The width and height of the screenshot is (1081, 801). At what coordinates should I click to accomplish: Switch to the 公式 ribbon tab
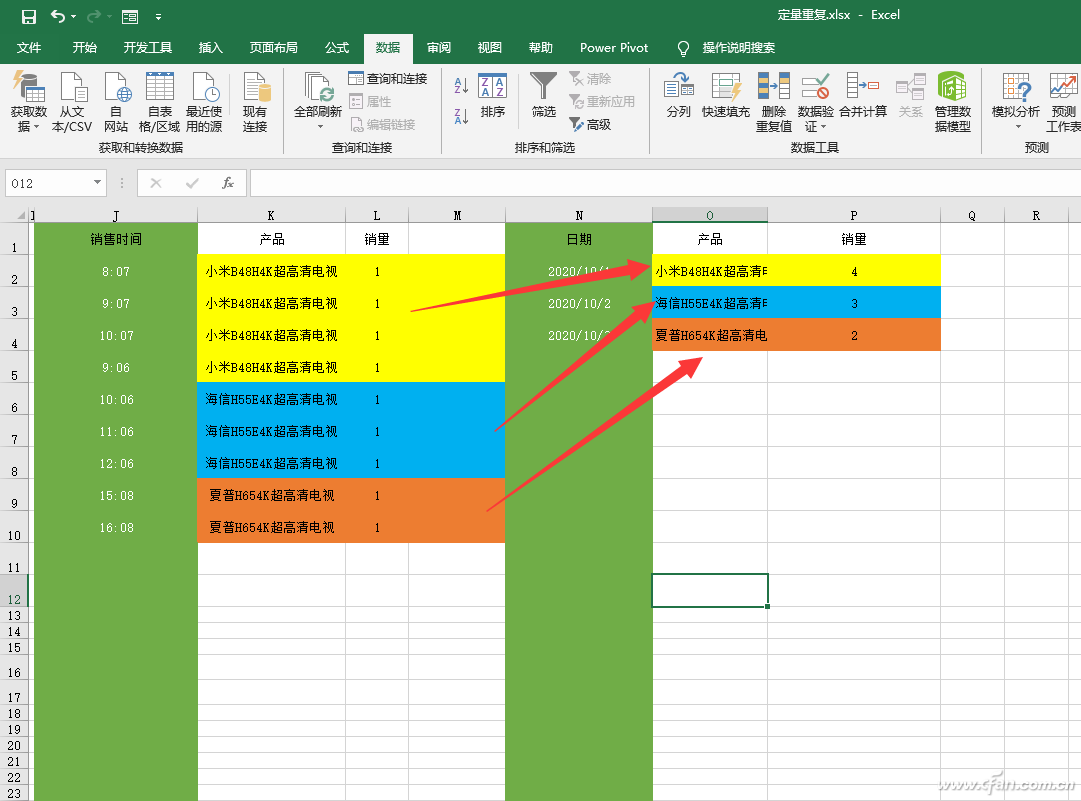coord(336,48)
